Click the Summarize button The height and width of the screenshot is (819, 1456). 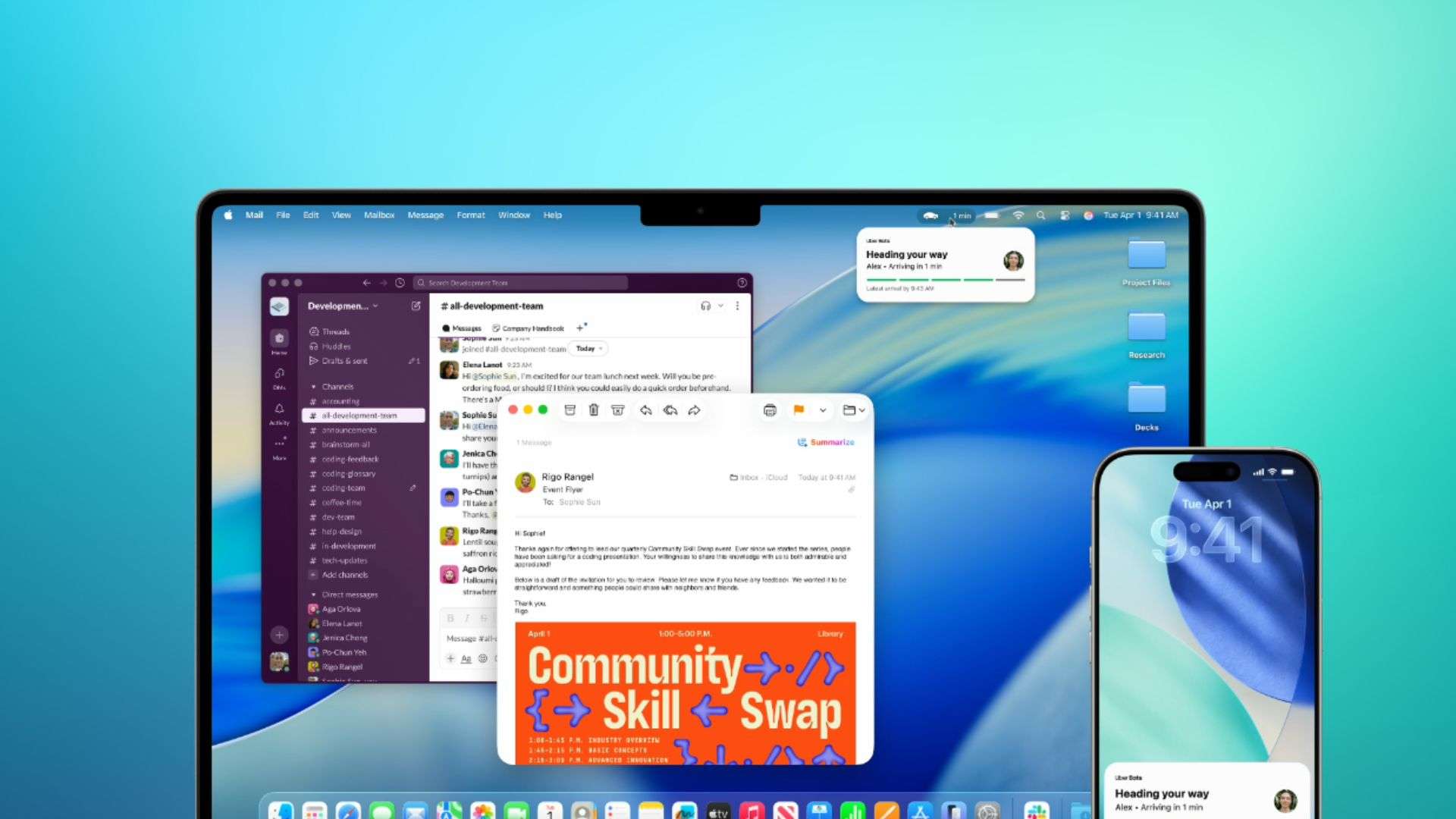826,442
